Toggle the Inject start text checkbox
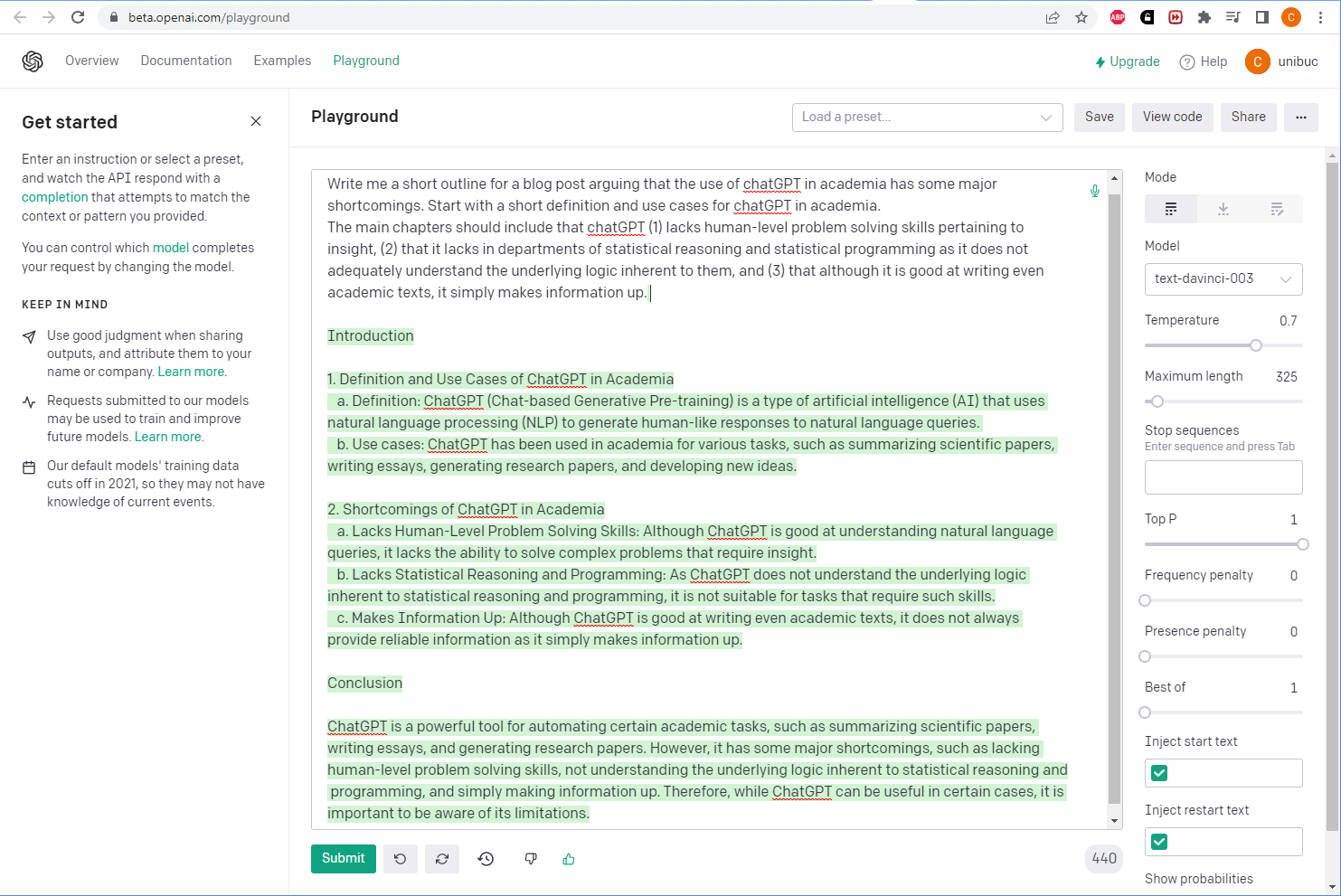Viewport: 1341px width, 896px height. 1159,773
